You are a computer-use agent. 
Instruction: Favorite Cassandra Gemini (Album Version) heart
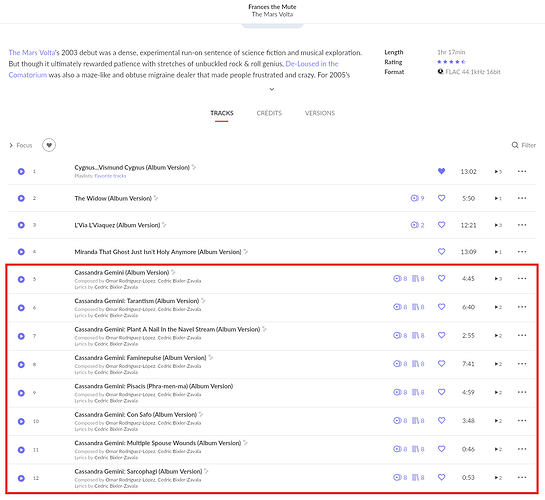tap(441, 278)
